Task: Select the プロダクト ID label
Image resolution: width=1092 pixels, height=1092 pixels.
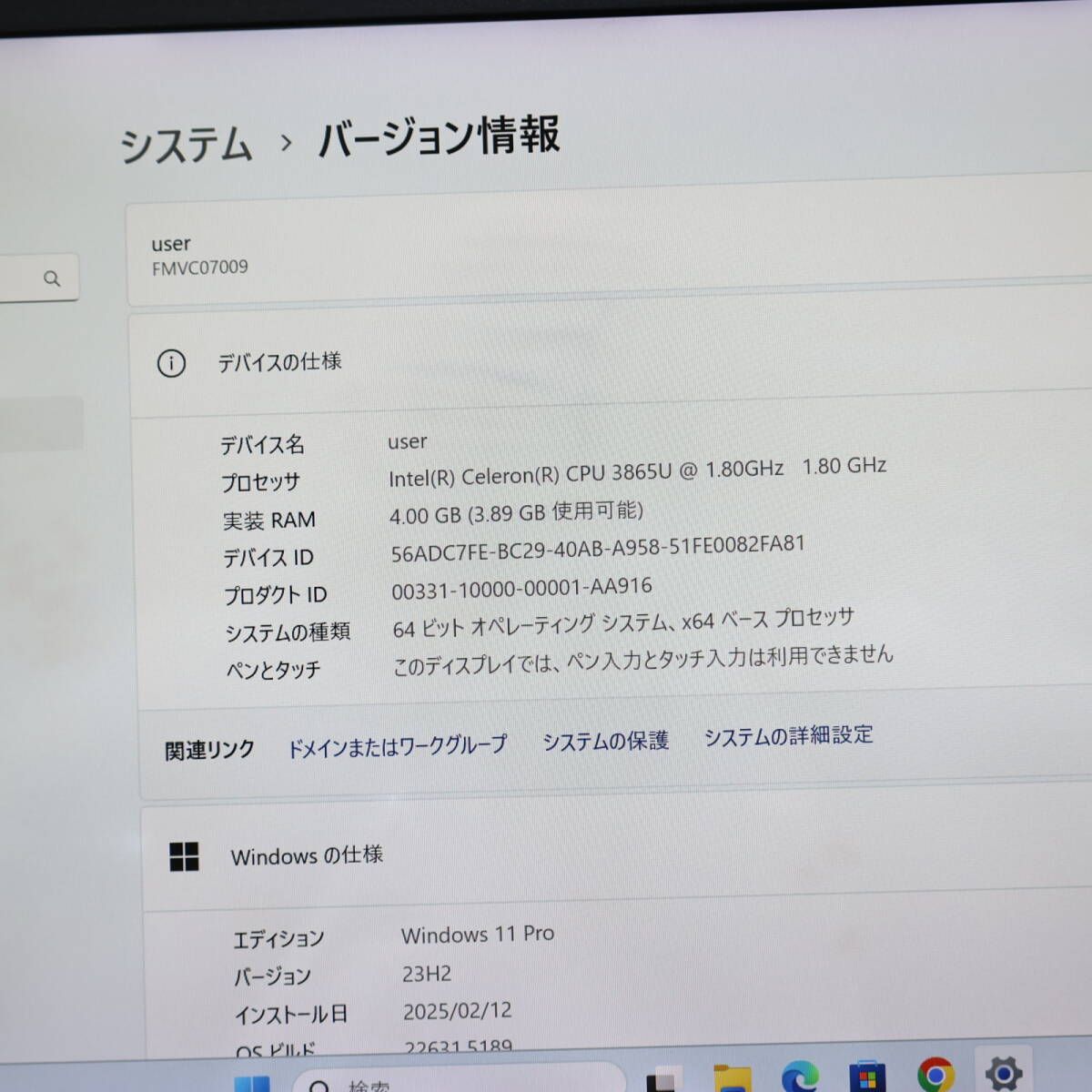Action: [275, 595]
